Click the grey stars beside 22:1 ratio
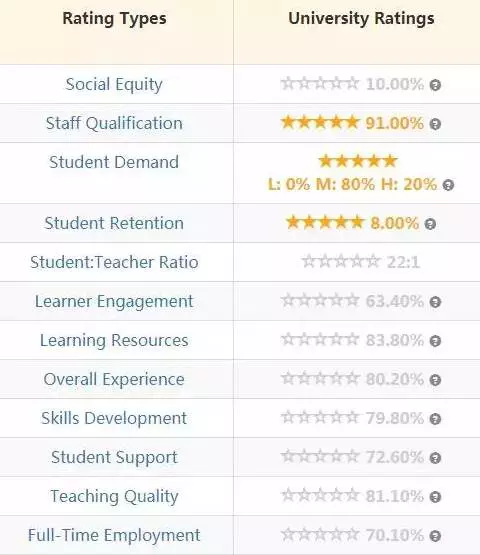Screen dimensions: 480x555 (x=341, y=262)
